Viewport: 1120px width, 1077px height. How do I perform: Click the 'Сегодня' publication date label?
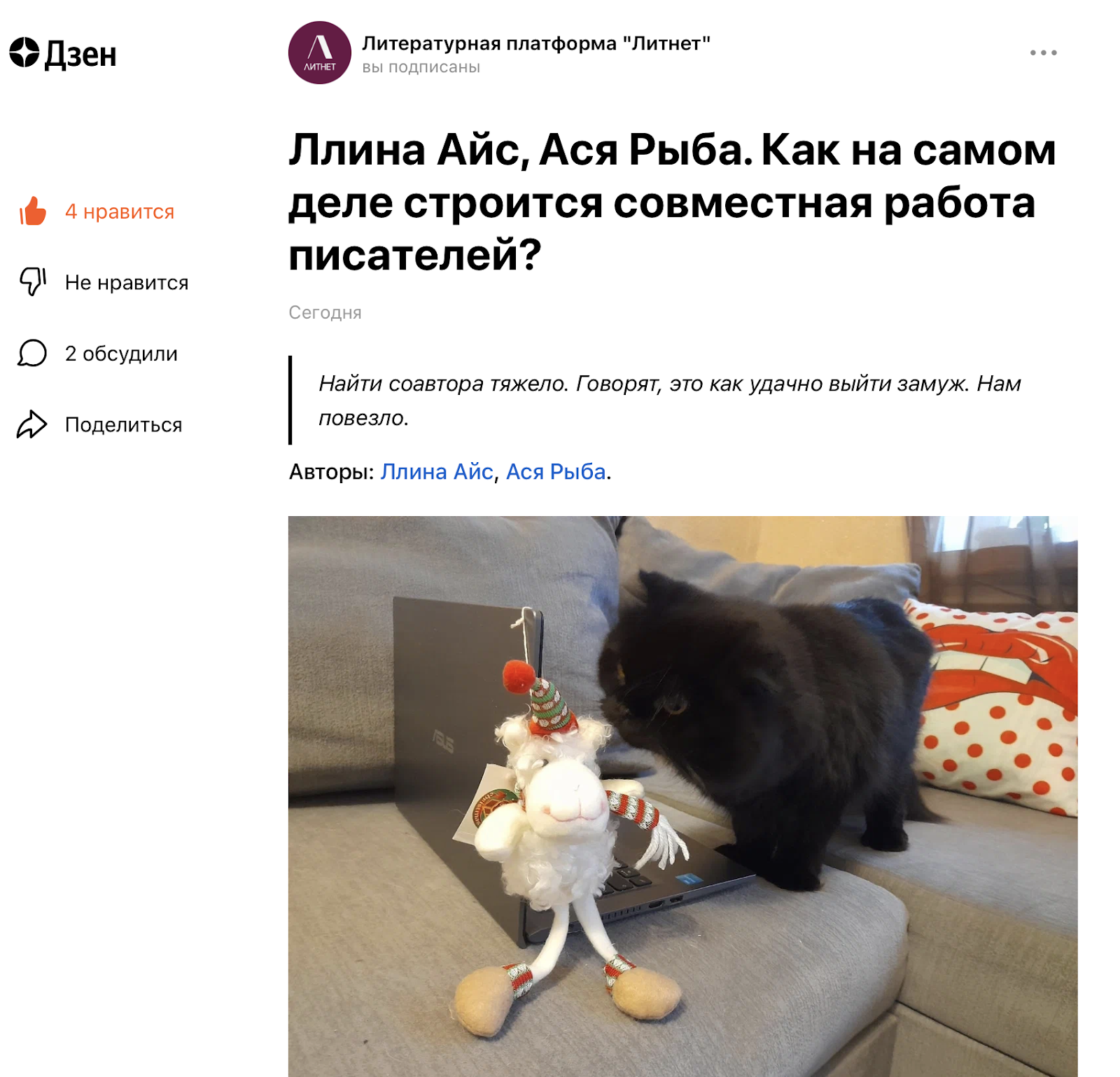(x=325, y=312)
